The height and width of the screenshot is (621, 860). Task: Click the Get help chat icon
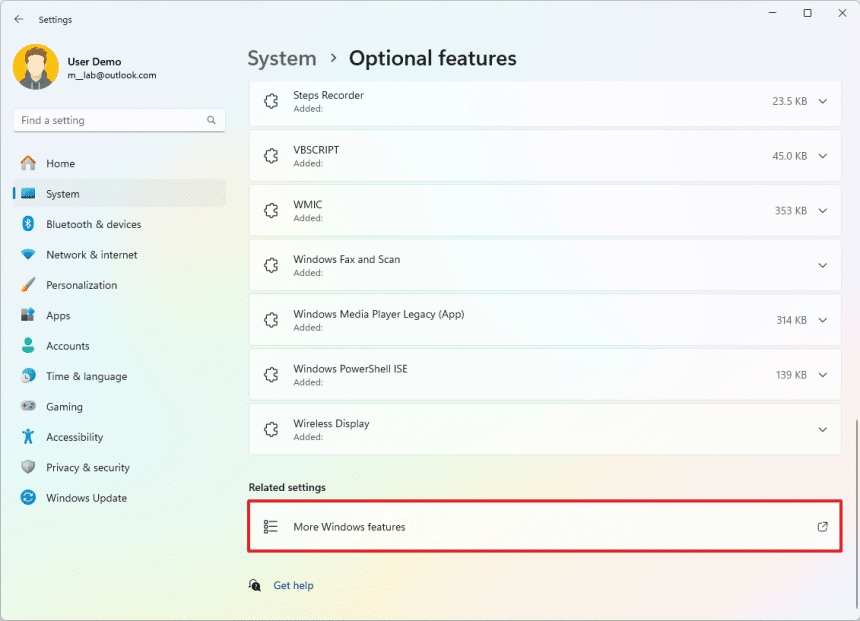click(255, 585)
